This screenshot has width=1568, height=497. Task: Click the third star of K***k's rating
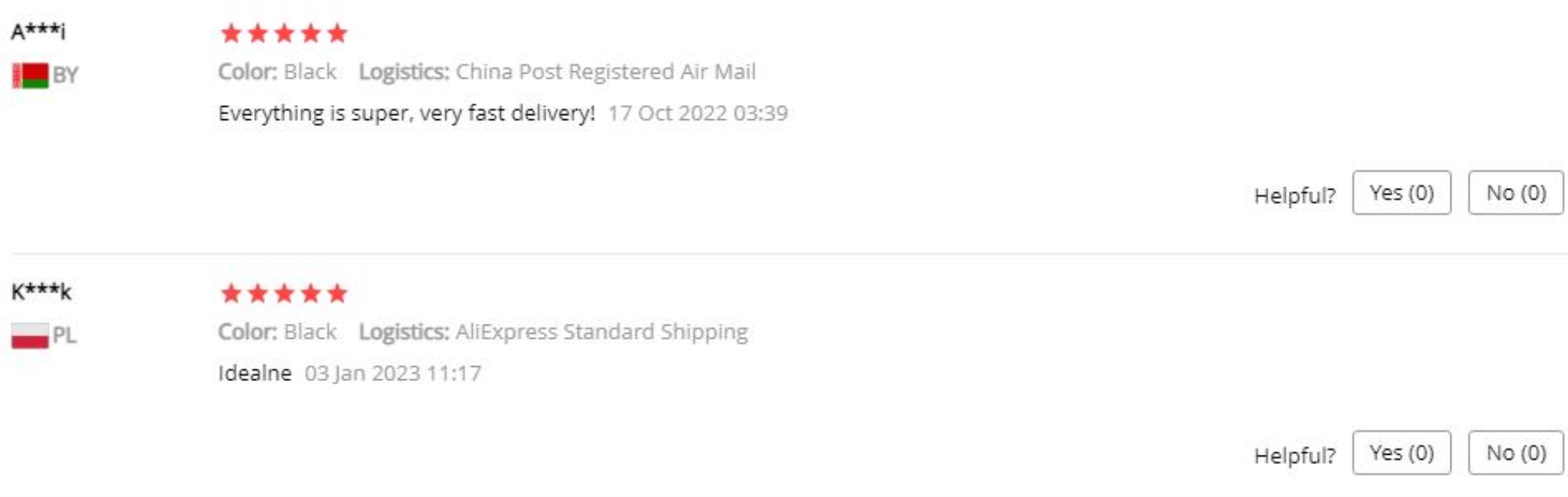tap(284, 293)
